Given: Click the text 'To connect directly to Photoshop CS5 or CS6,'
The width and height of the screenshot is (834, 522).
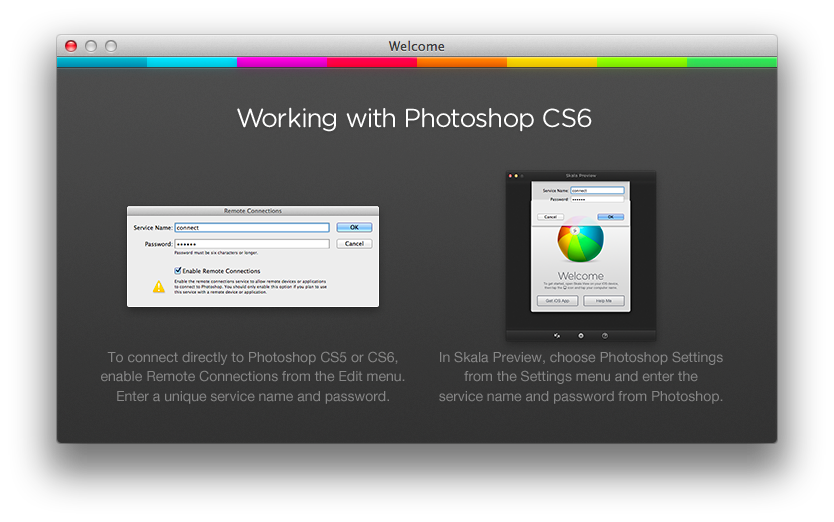Looking at the screenshot, I should (253, 357).
